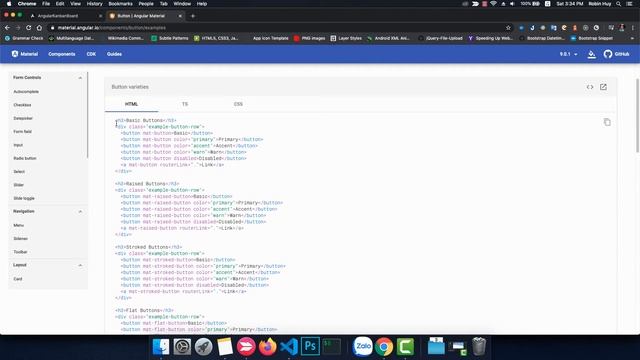This screenshot has width=640, height=360.
Task: Open the CDK header link
Action: (91, 54)
